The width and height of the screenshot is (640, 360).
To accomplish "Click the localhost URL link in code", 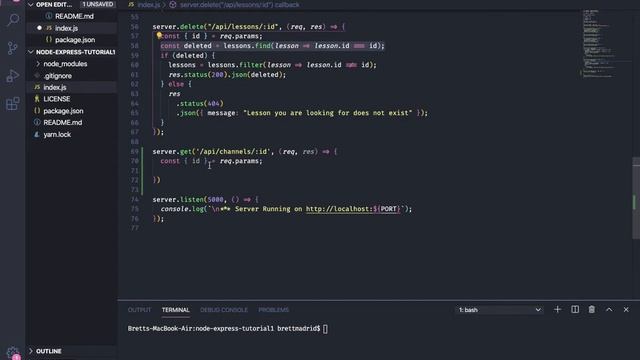I will pos(353,209).
